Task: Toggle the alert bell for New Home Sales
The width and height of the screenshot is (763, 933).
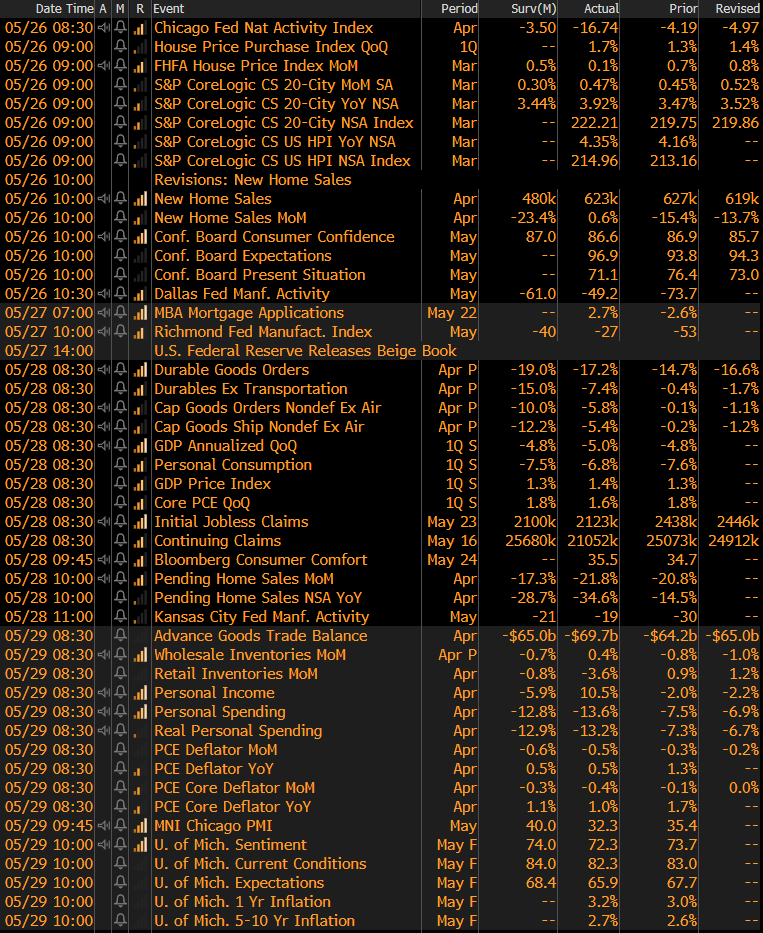Action: click(x=121, y=199)
